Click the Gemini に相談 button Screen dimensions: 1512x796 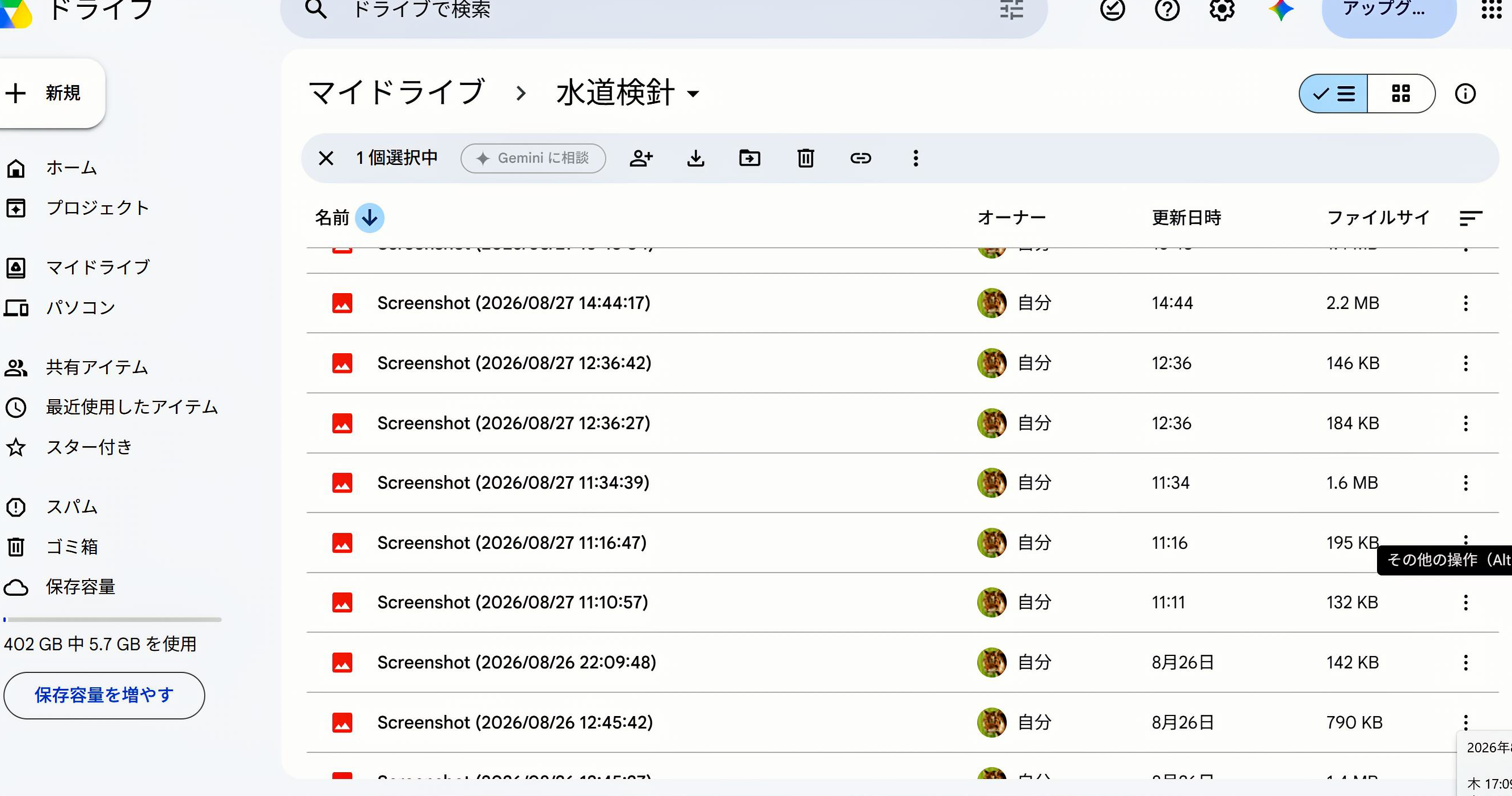(x=533, y=158)
